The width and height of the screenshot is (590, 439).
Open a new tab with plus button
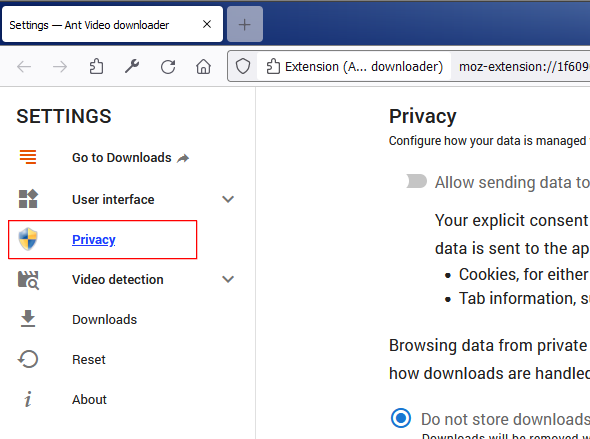click(245, 24)
